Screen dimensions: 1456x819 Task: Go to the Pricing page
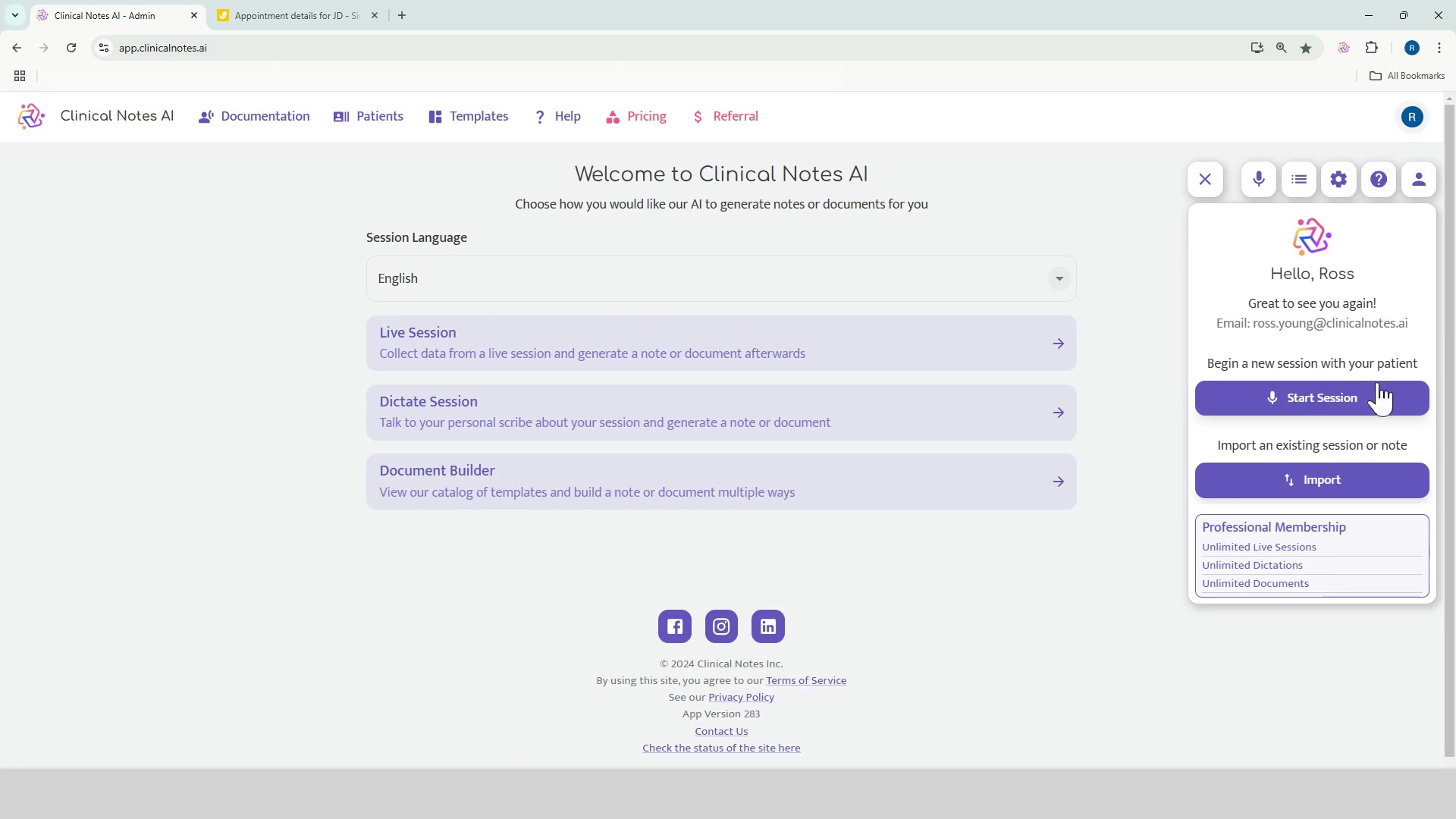click(636, 116)
